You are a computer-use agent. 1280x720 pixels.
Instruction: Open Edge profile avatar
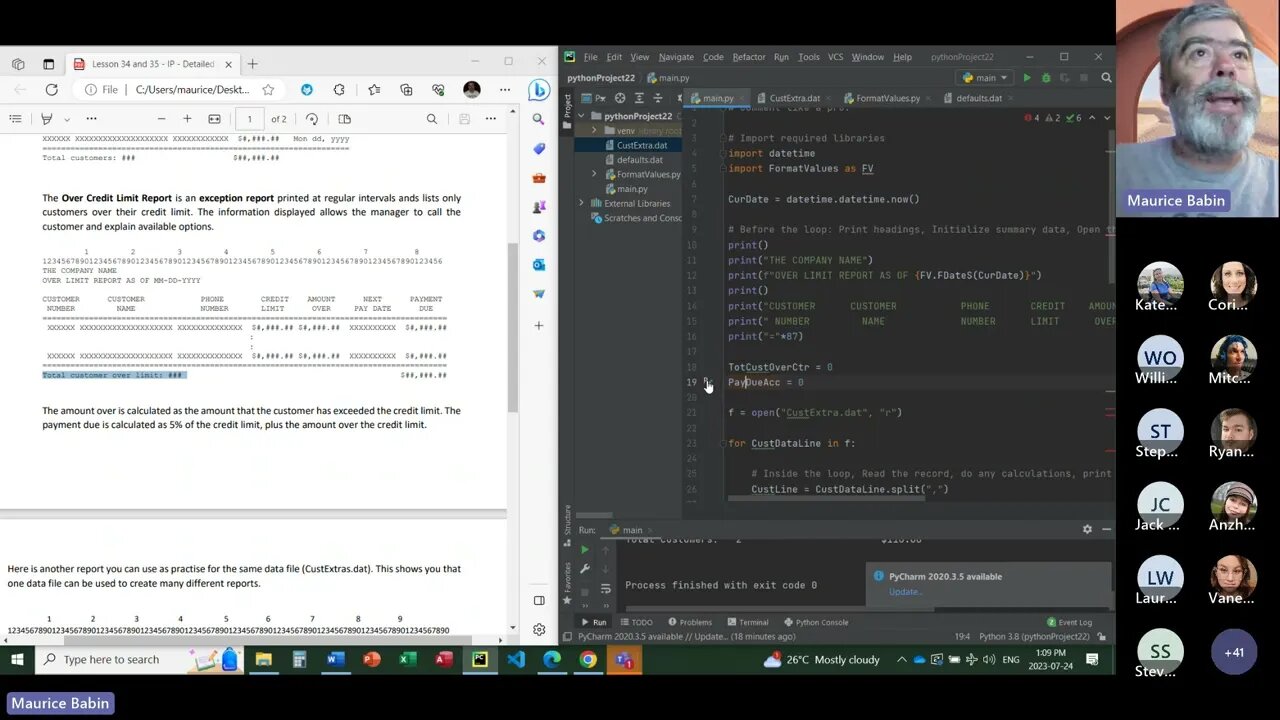coord(472,89)
